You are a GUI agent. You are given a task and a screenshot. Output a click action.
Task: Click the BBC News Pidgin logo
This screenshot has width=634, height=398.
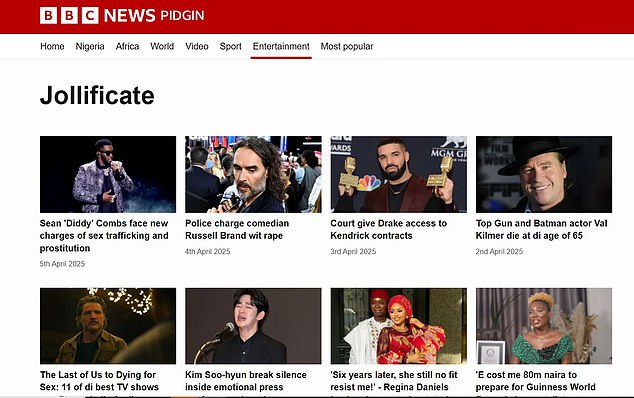click(122, 16)
